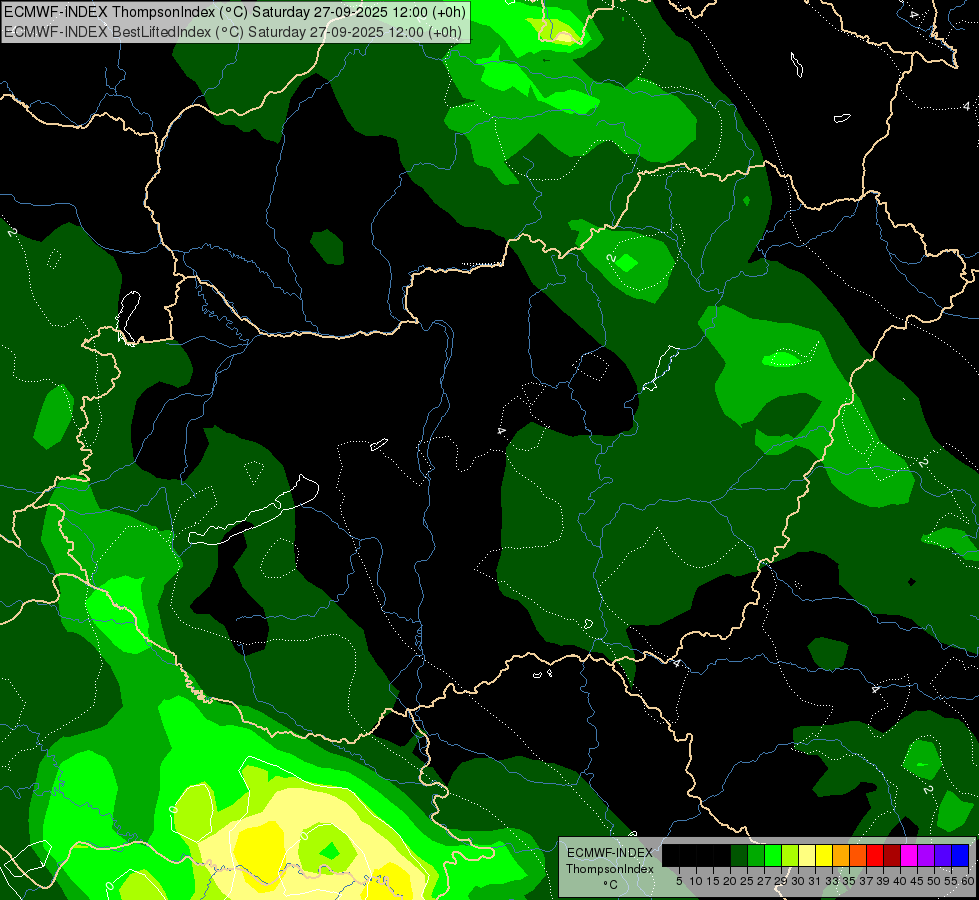Pick the dark red legend swatch (39–40)

pyautogui.click(x=892, y=855)
